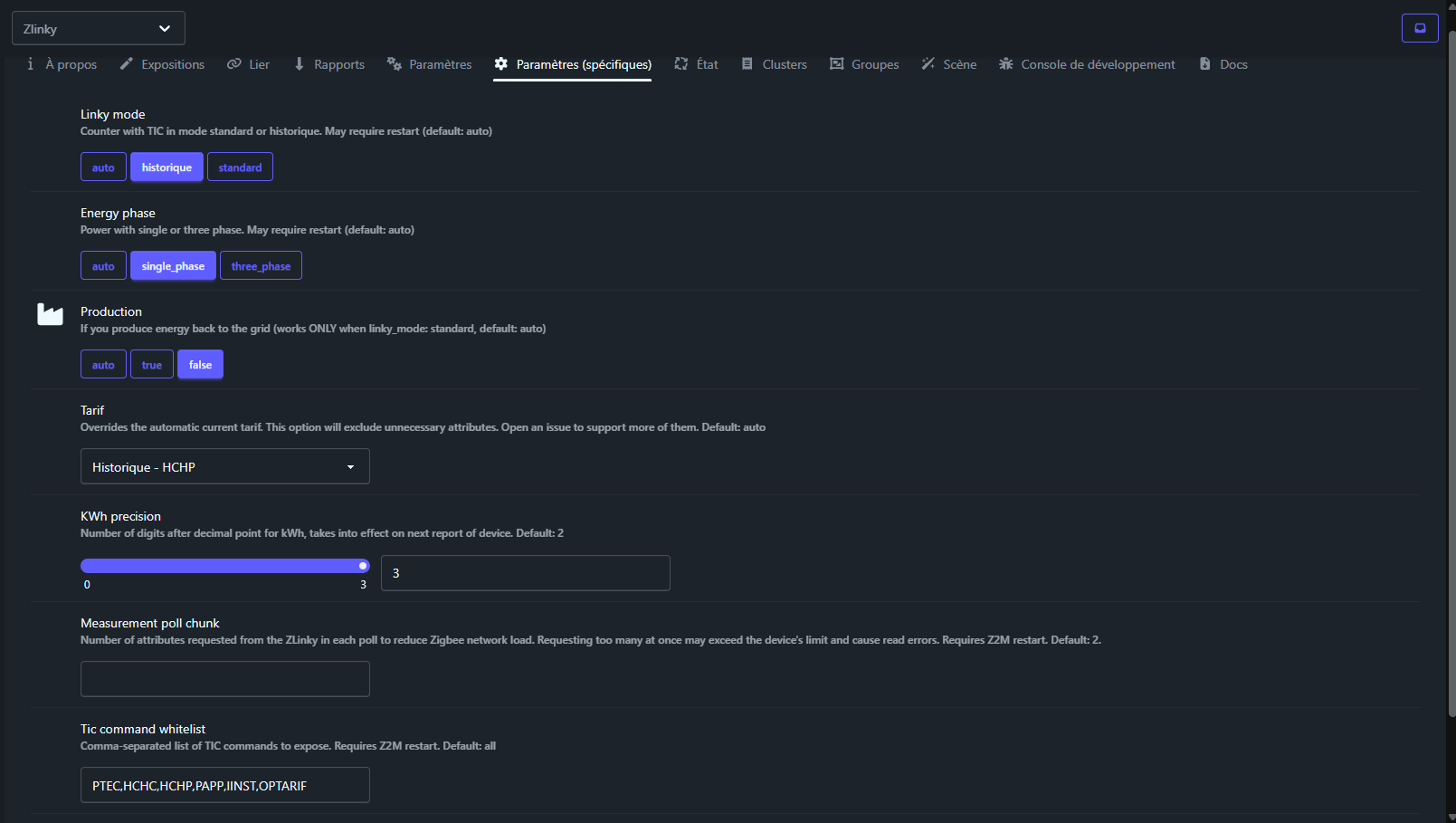Click the magic wand Scène icon
The width and height of the screenshot is (1456, 823).
[928, 64]
